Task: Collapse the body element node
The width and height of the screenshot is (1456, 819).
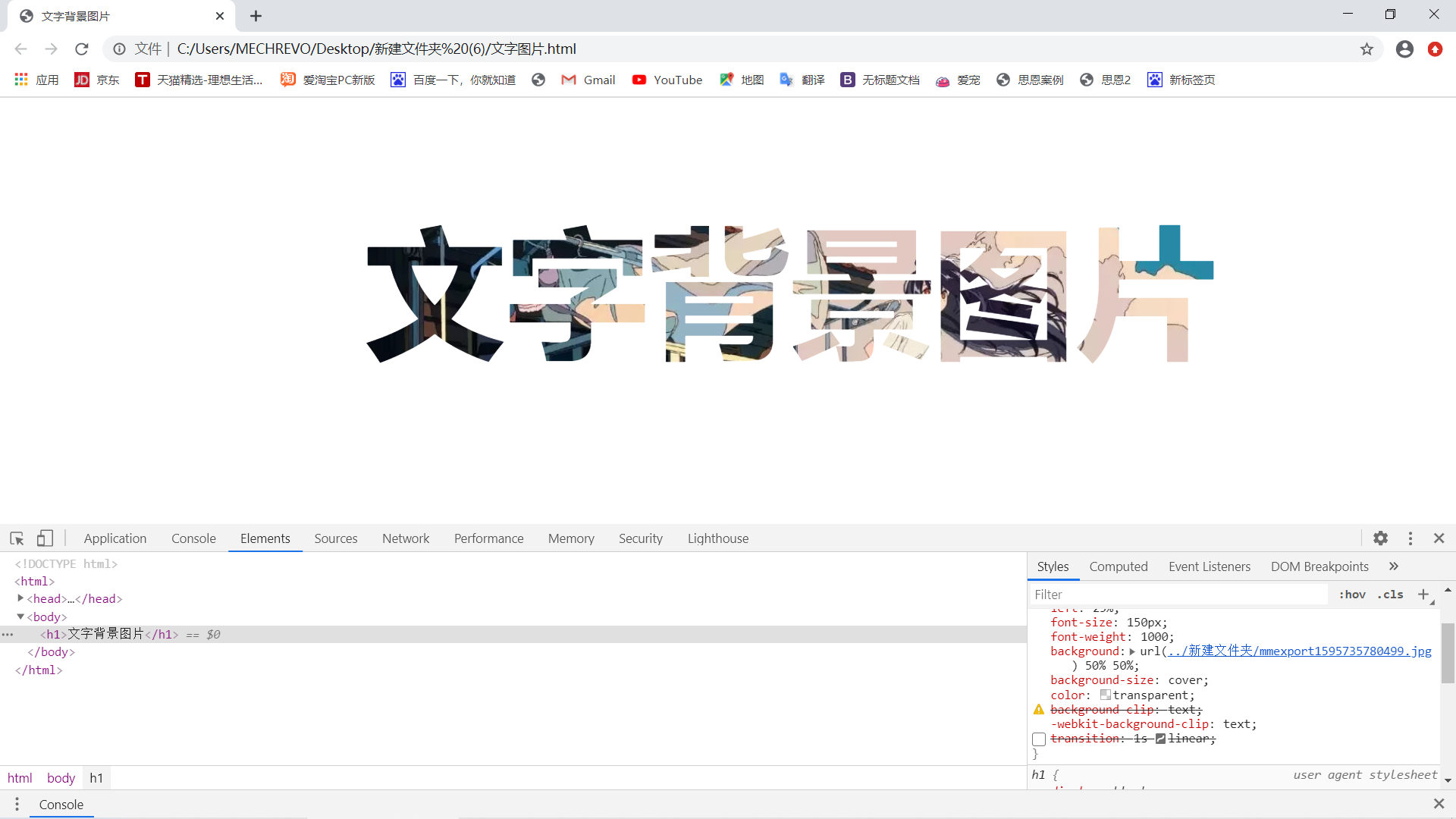Action: (20, 617)
